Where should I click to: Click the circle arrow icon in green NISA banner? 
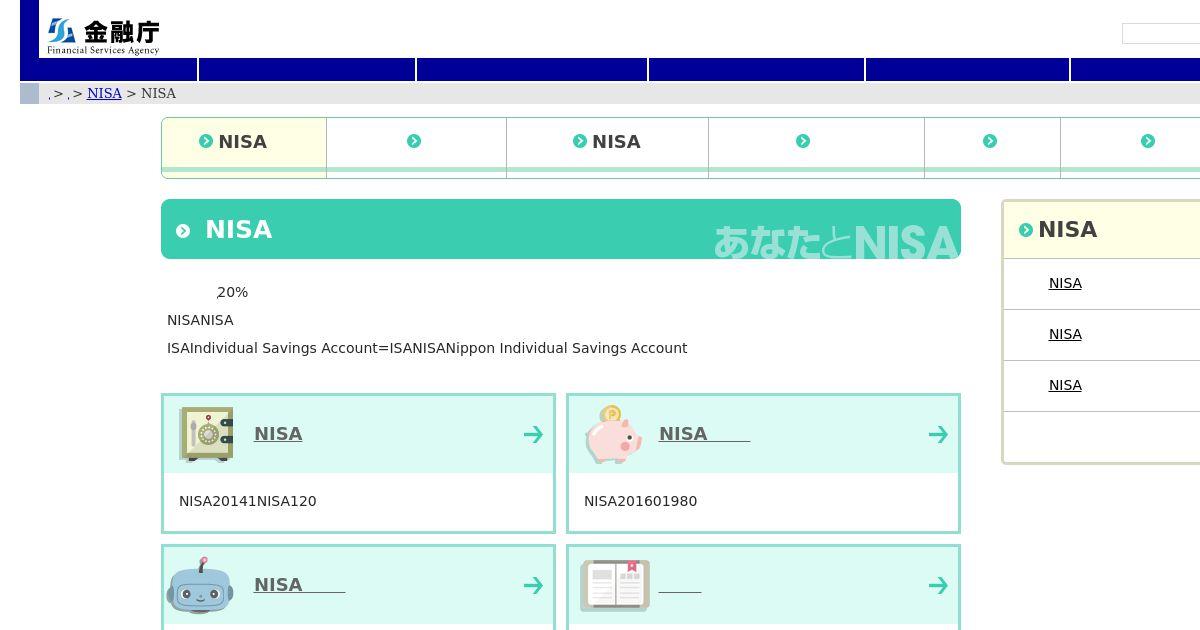point(183,231)
